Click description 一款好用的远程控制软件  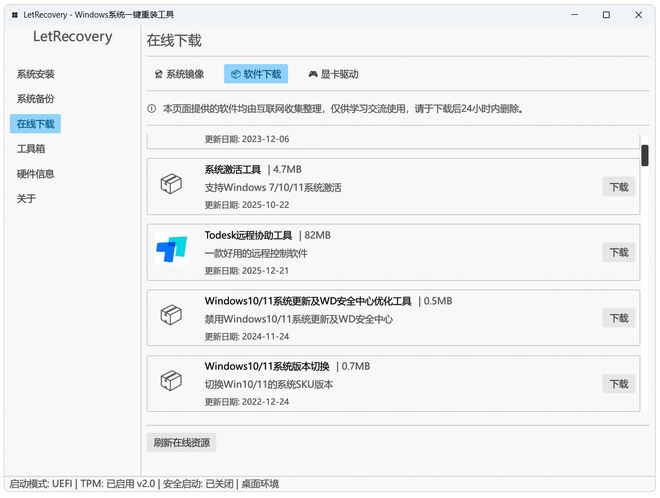tap(256, 253)
